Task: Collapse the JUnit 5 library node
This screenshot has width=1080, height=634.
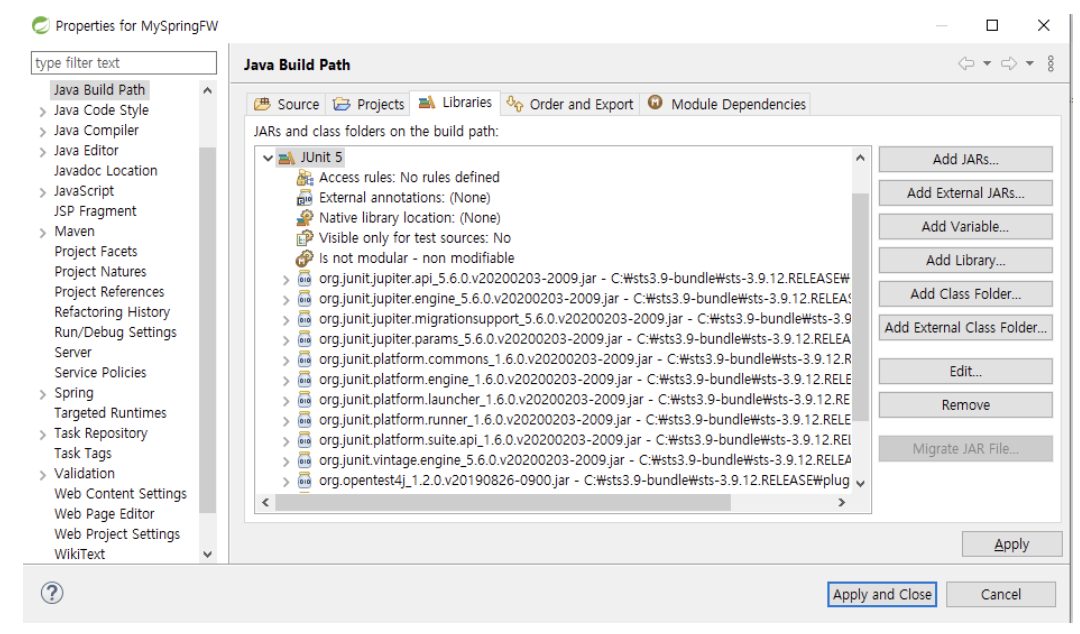Action: coord(268,158)
